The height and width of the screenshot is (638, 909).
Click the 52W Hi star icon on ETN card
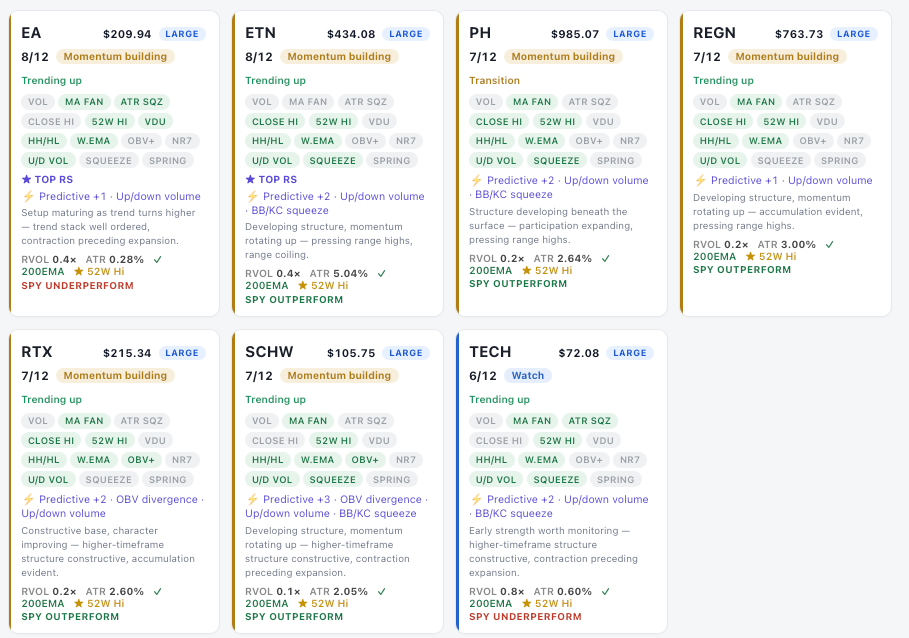303,285
